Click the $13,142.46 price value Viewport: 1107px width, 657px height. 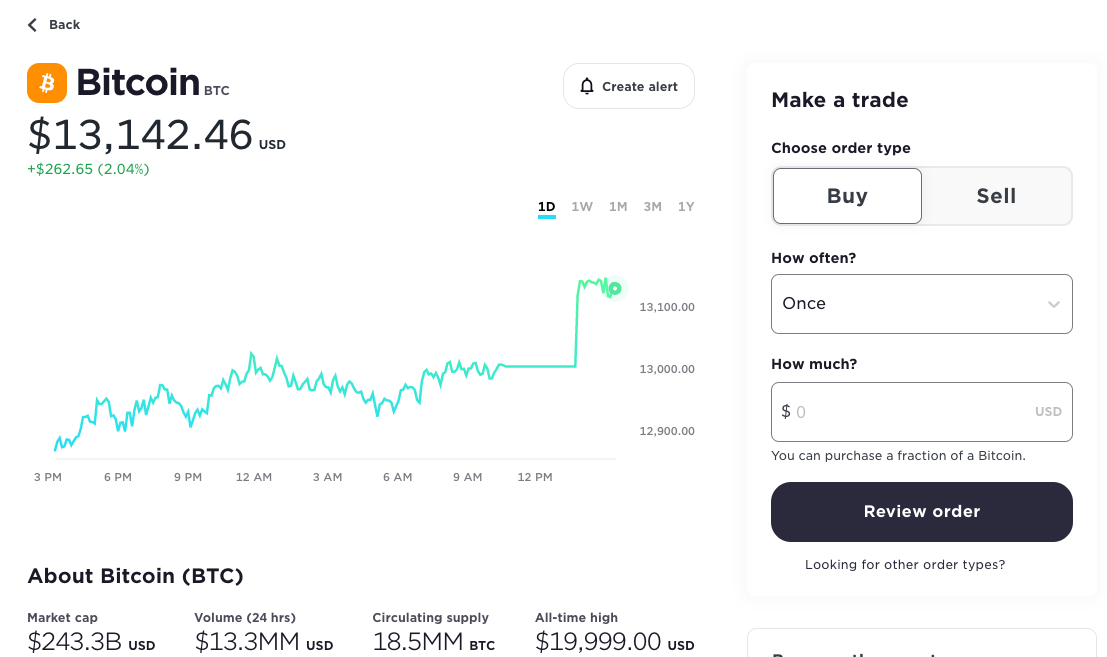[x=140, y=135]
